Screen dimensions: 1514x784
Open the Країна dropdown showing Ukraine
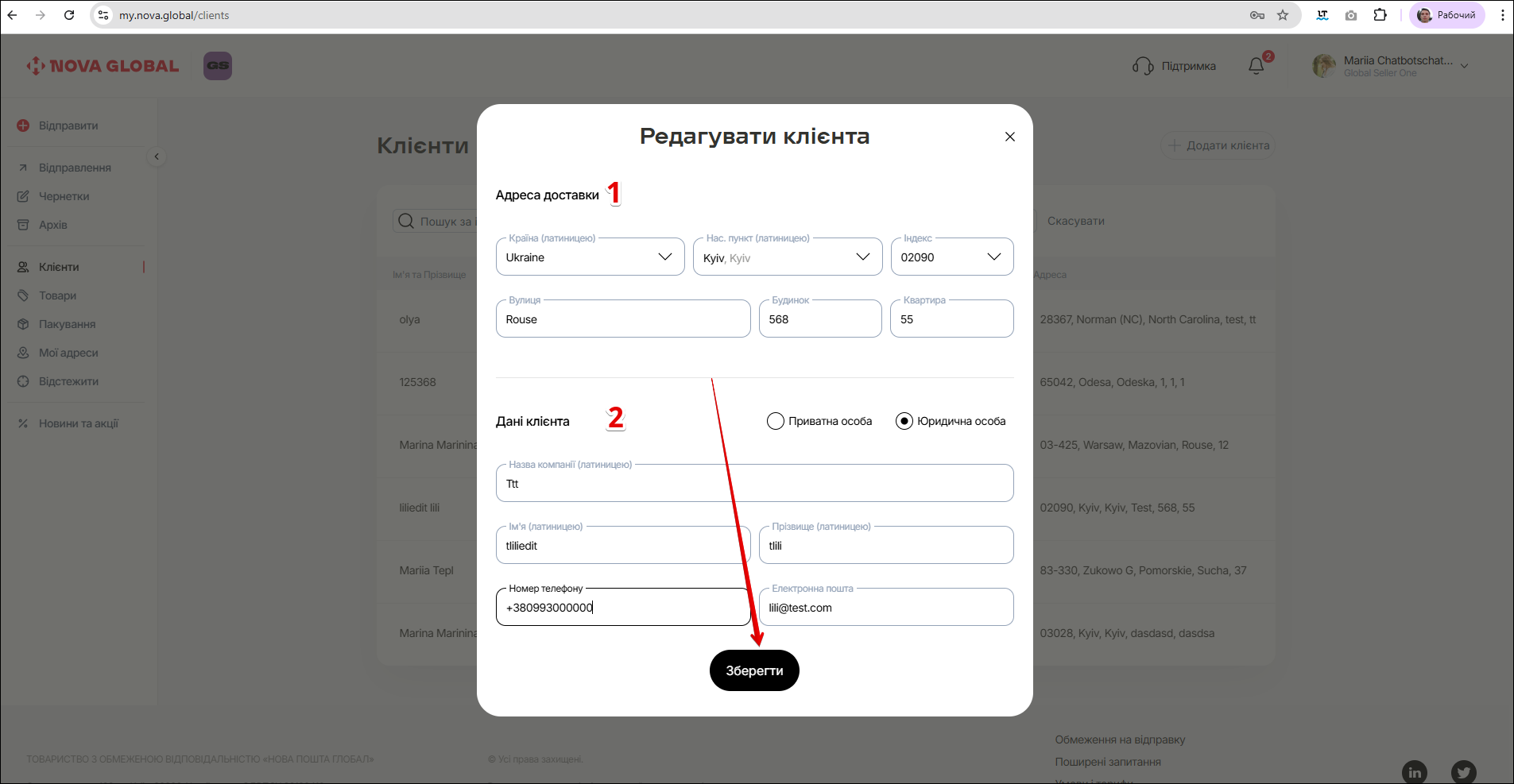(590, 257)
